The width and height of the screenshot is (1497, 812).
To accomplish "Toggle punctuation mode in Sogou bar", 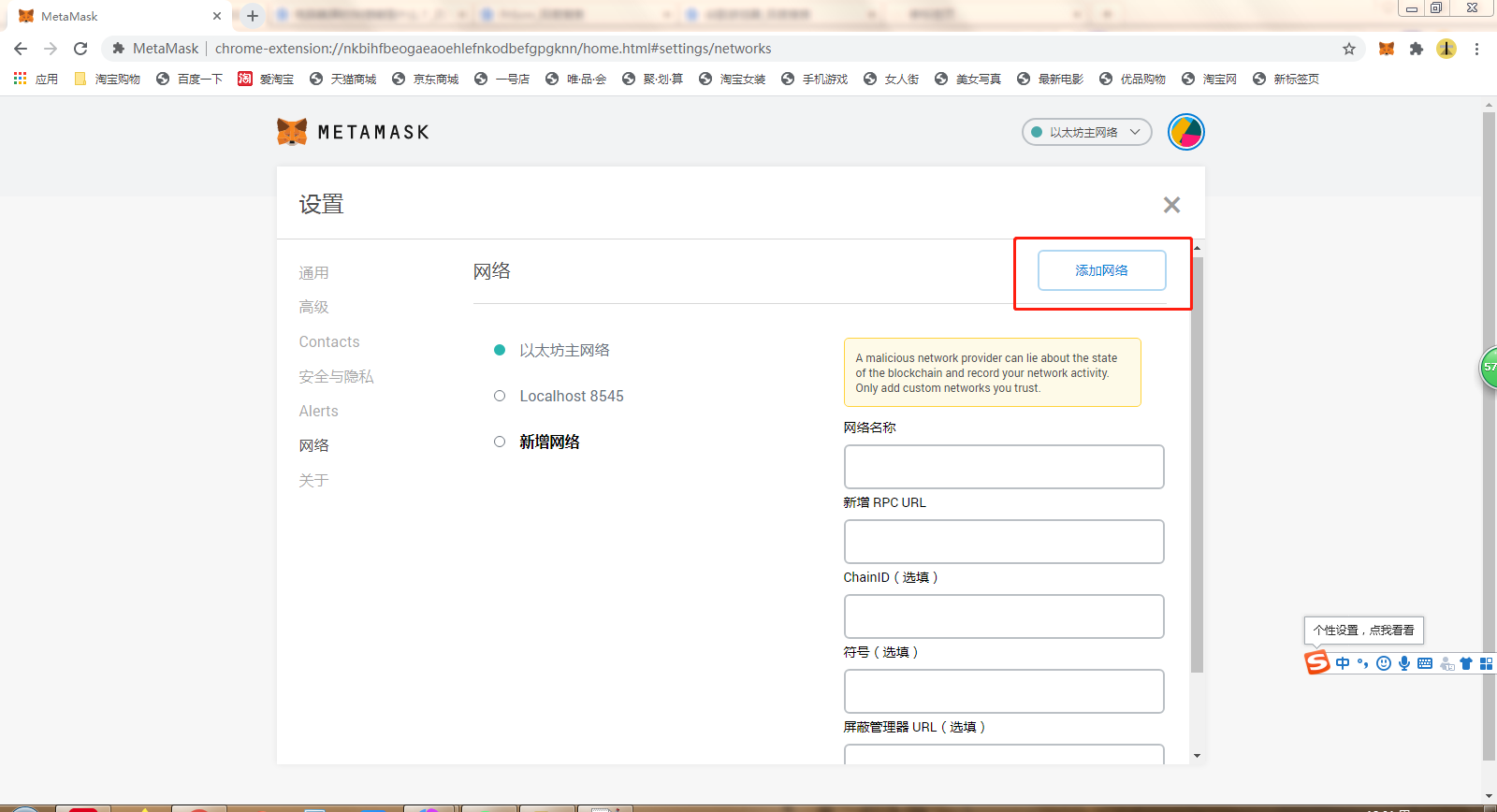I will (x=1363, y=663).
